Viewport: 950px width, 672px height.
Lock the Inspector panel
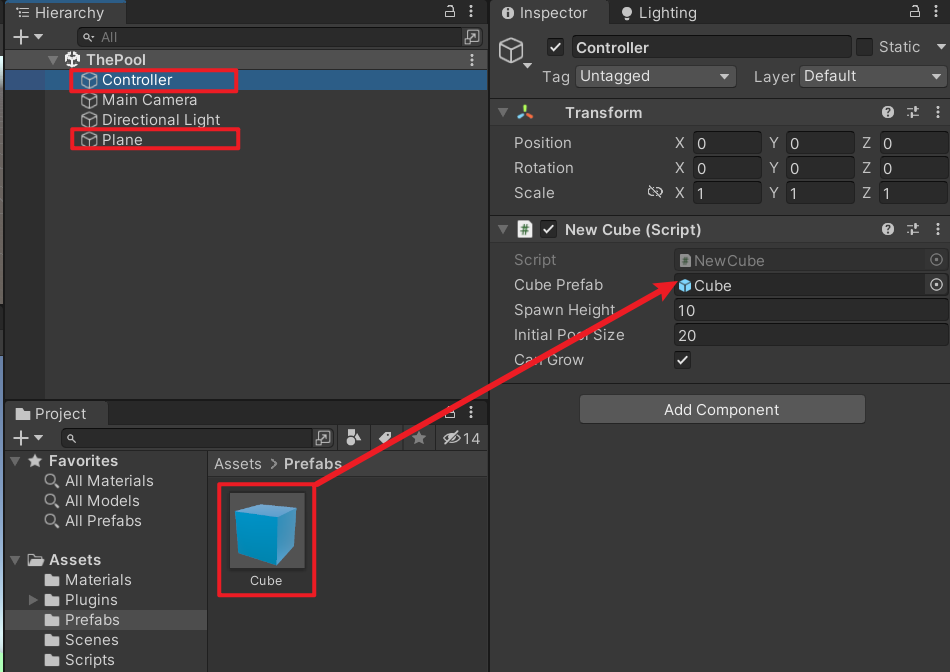point(915,11)
